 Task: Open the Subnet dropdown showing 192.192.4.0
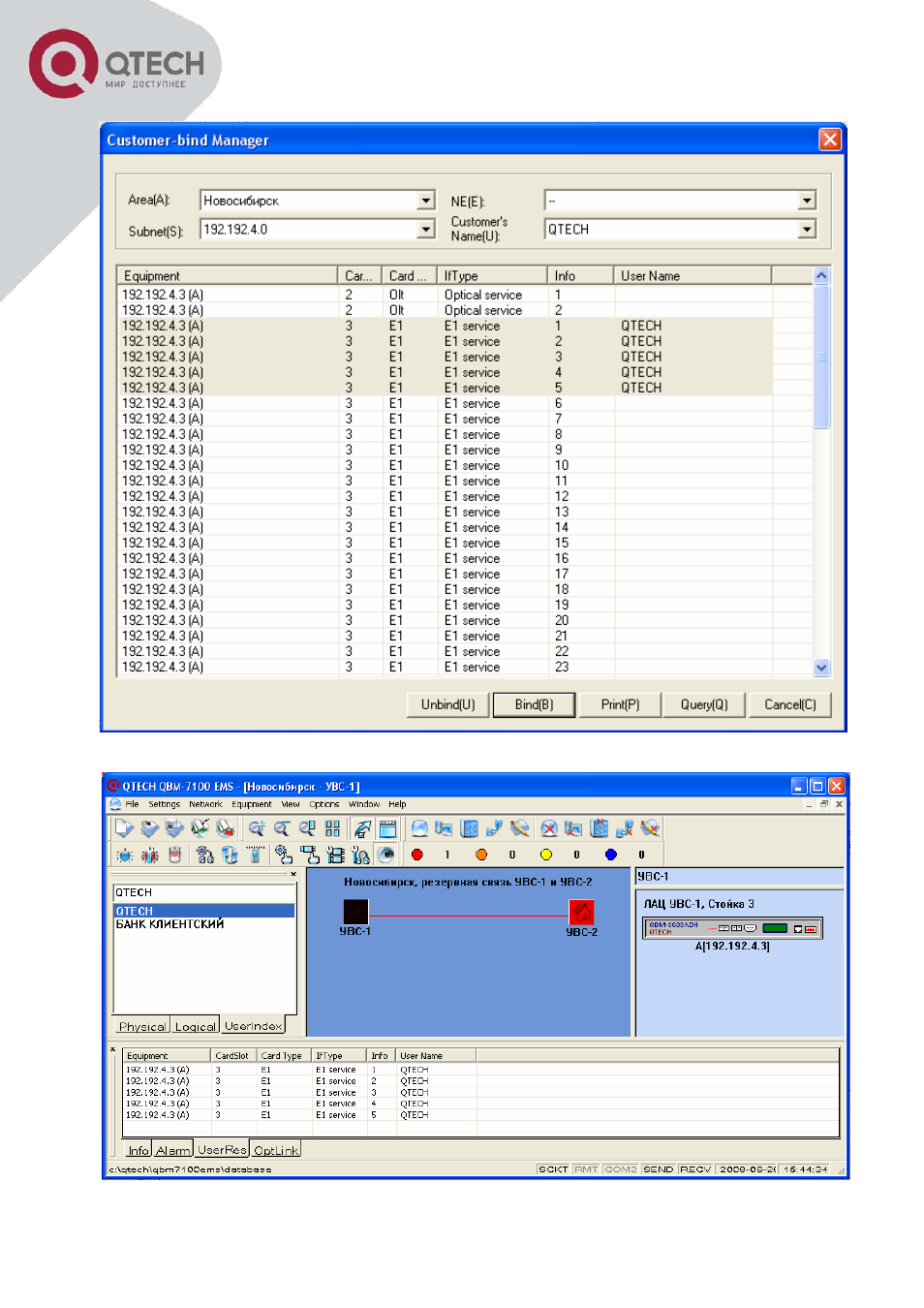426,230
